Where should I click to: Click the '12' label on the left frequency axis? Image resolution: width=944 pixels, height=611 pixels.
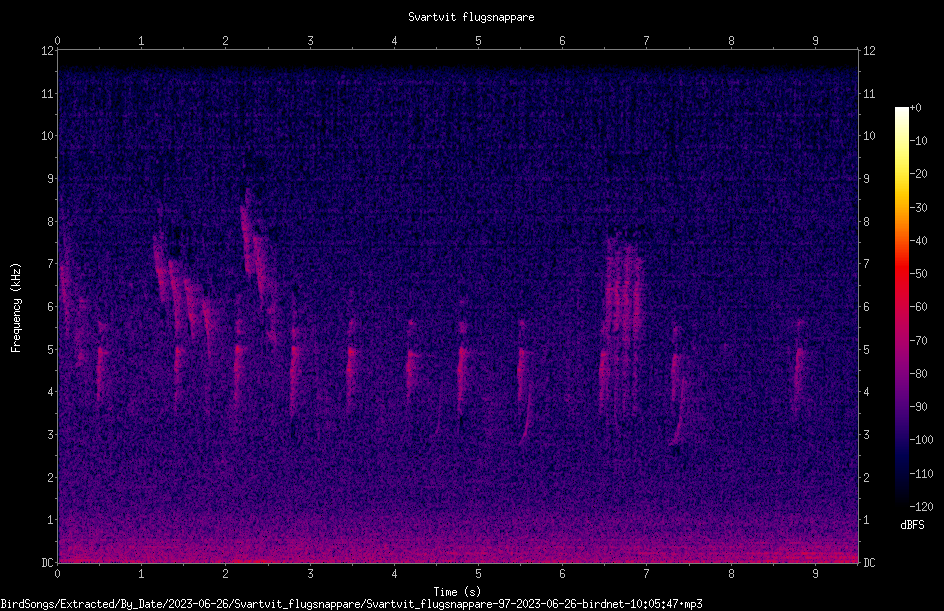tap(47, 51)
